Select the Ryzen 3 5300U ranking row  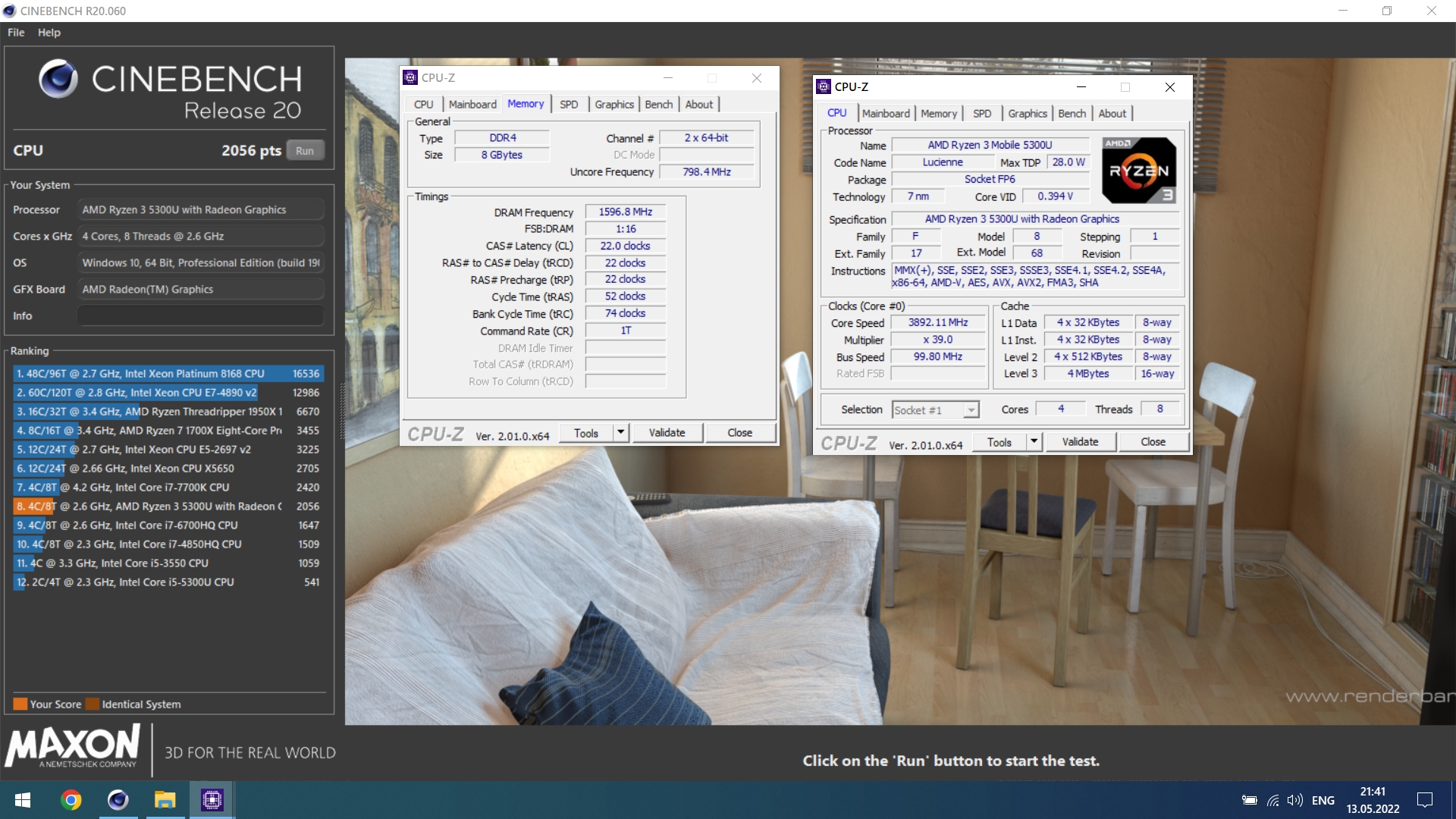point(168,507)
